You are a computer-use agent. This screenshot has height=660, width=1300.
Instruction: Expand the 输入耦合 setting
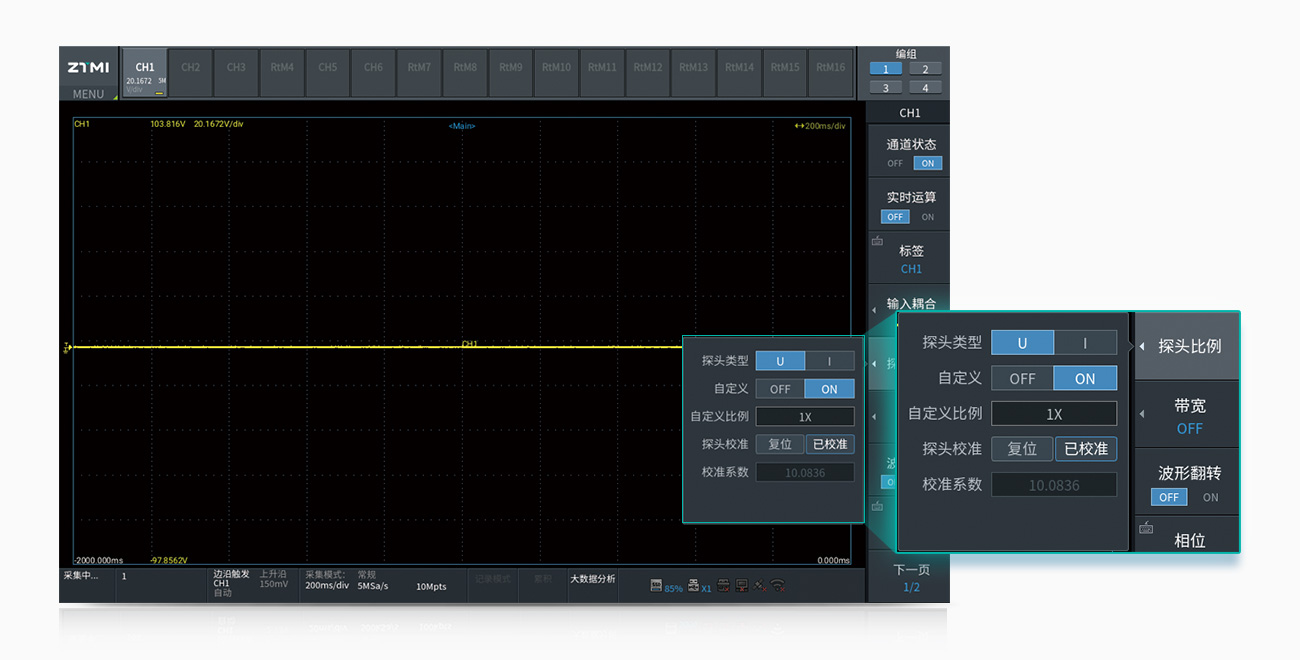click(x=909, y=304)
